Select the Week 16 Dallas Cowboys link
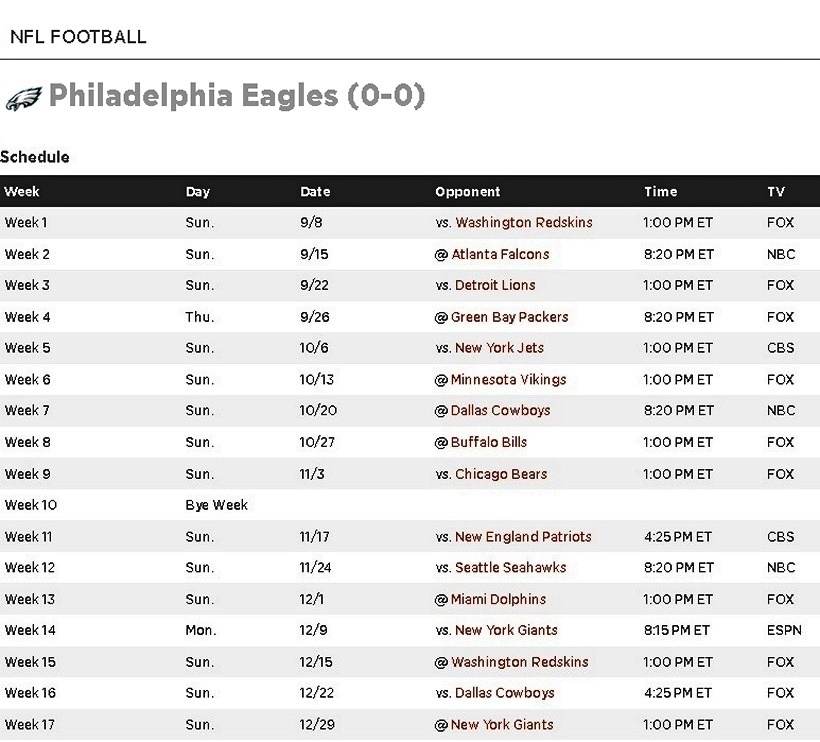The width and height of the screenshot is (820, 742). tap(504, 693)
